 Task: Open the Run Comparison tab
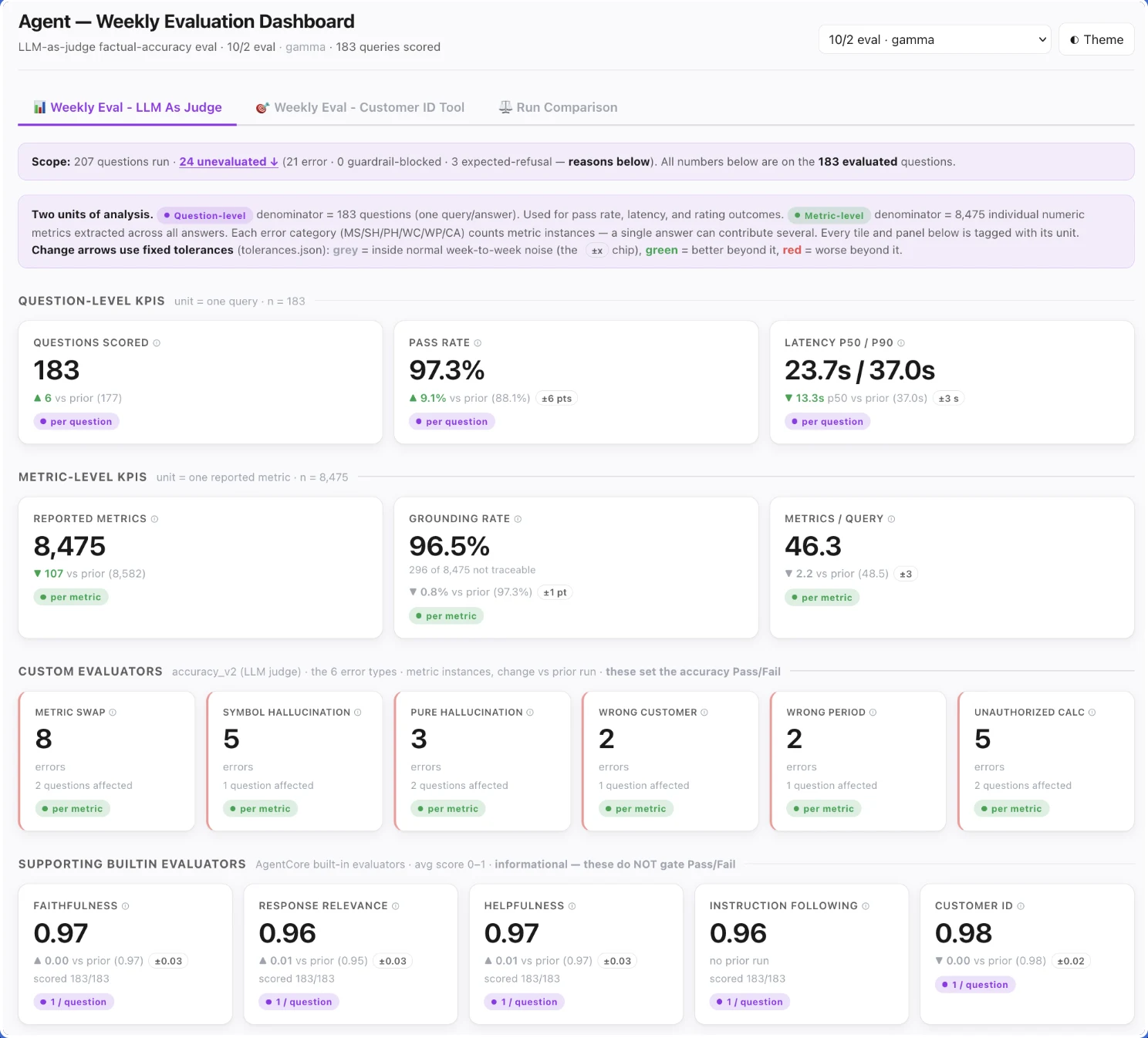(x=558, y=107)
